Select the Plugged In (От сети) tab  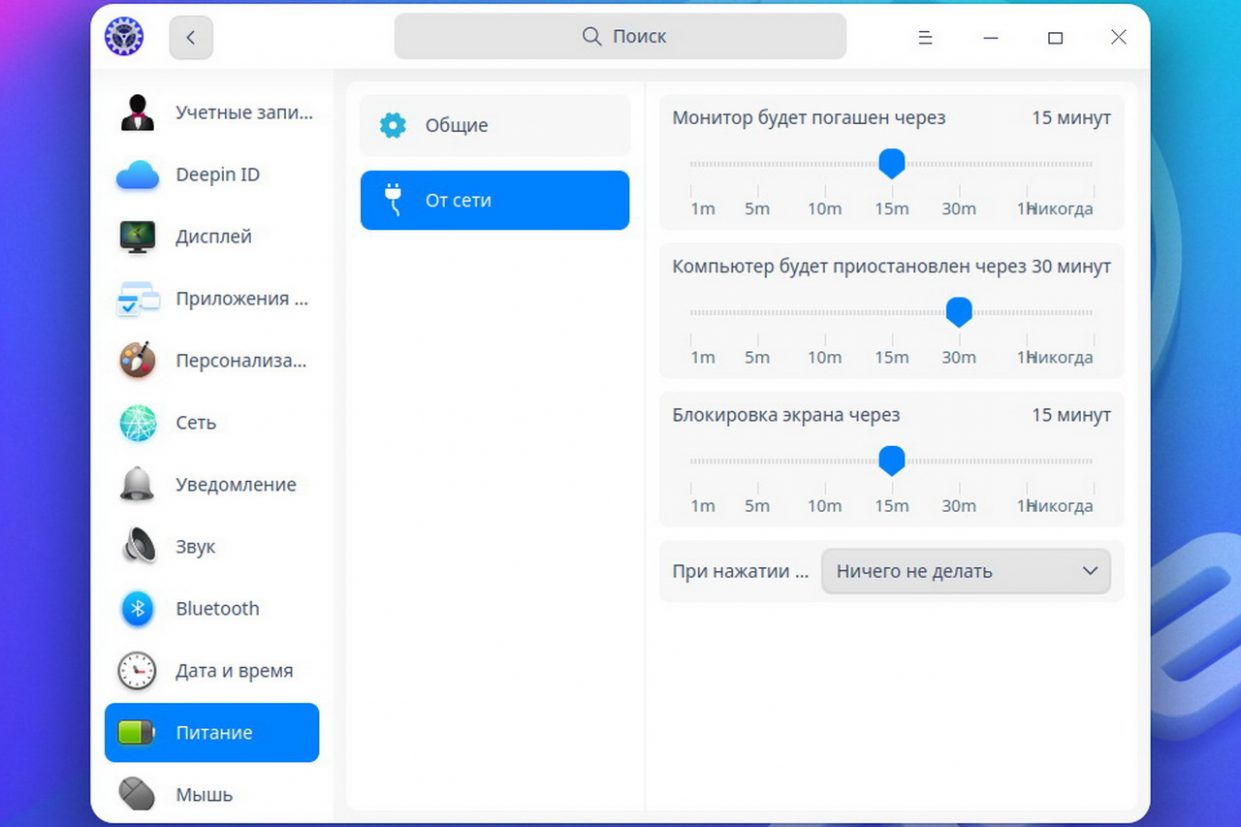point(495,200)
